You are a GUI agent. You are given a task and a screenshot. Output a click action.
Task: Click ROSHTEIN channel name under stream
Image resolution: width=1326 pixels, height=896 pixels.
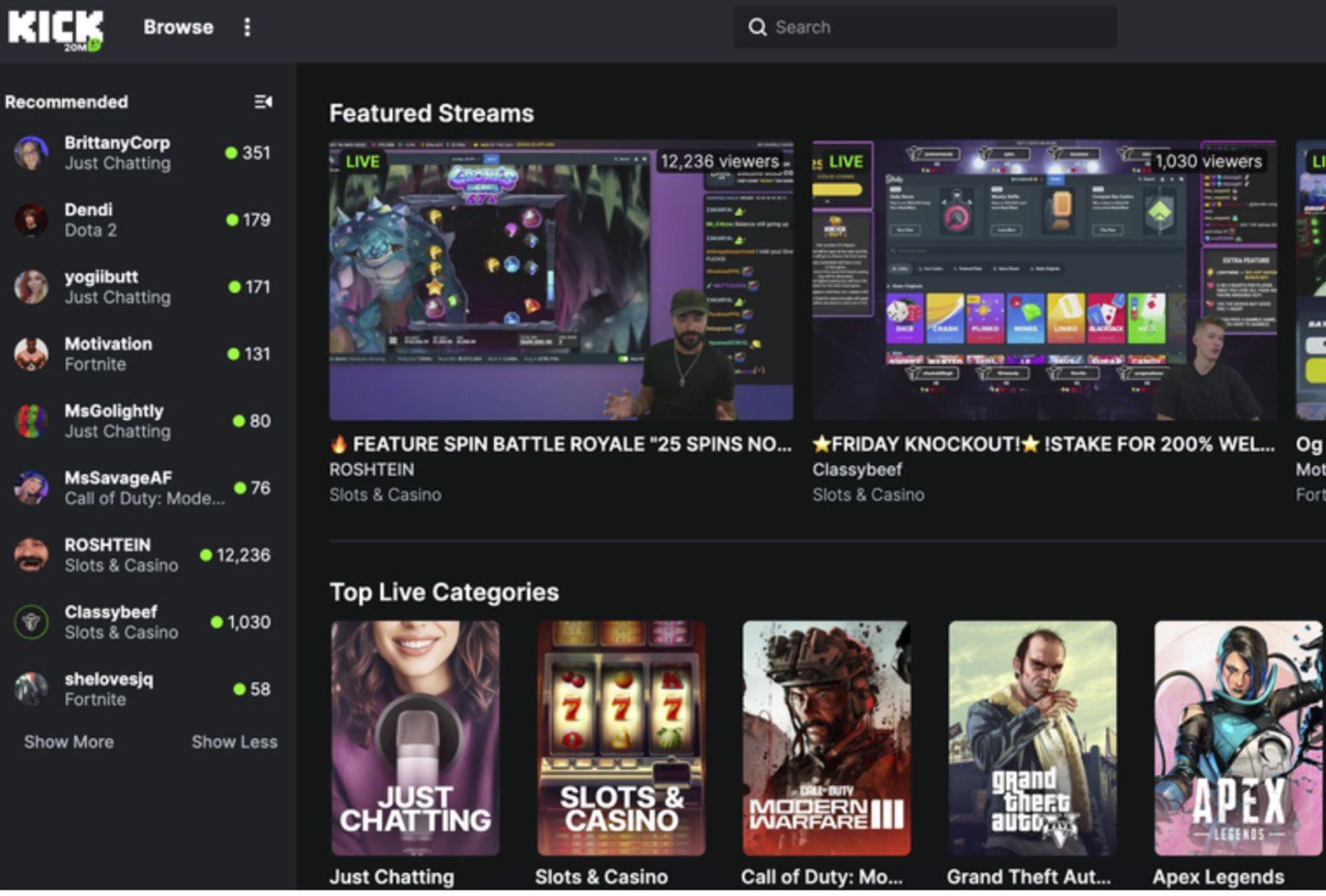[372, 470]
